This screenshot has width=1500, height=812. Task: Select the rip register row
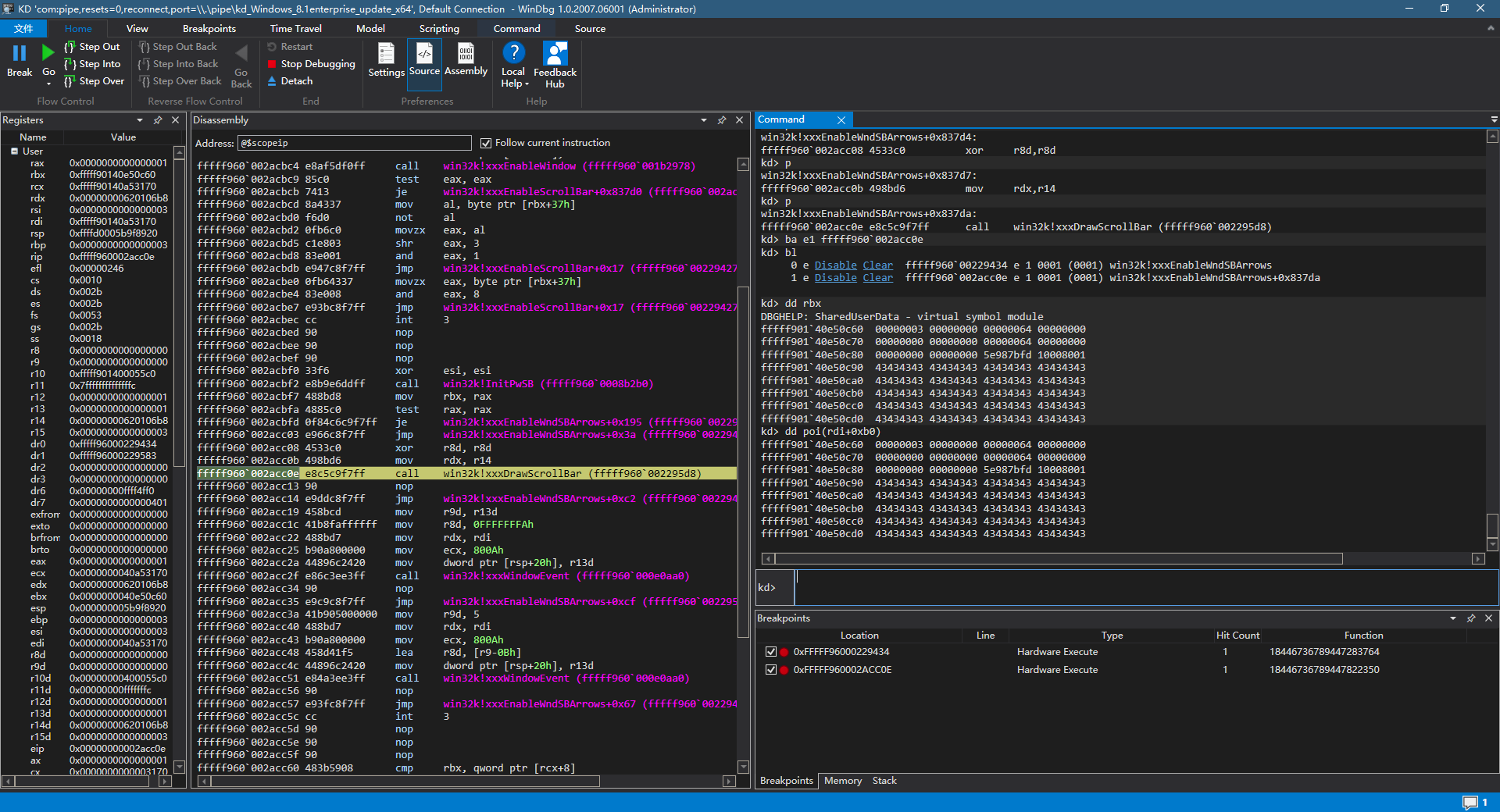click(92, 257)
